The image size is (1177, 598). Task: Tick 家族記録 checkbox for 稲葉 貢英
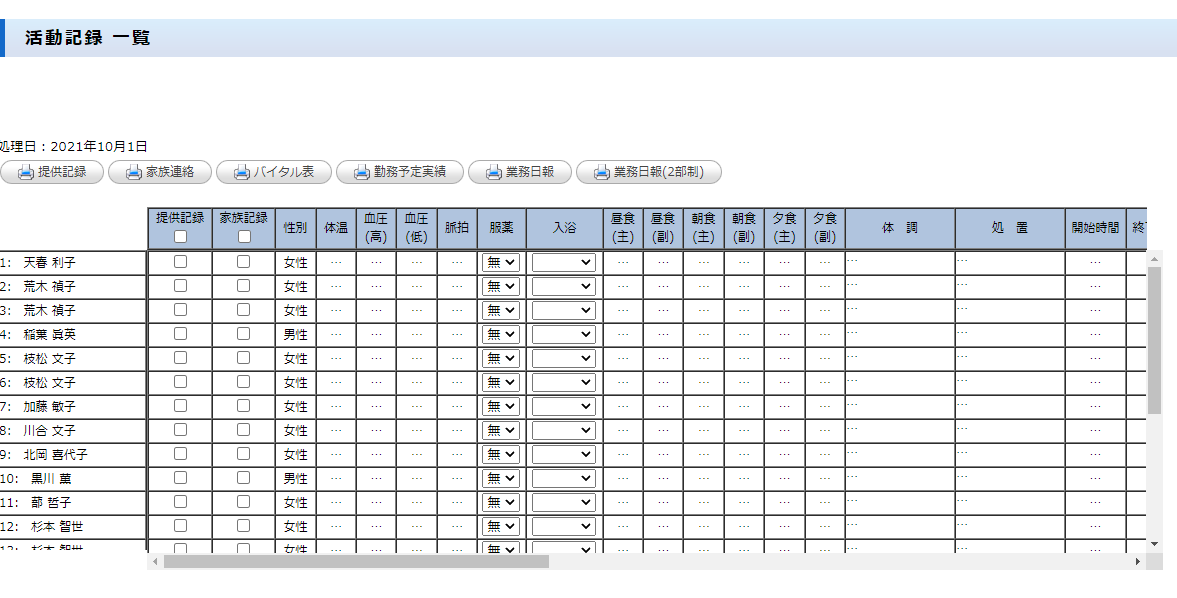pos(243,333)
